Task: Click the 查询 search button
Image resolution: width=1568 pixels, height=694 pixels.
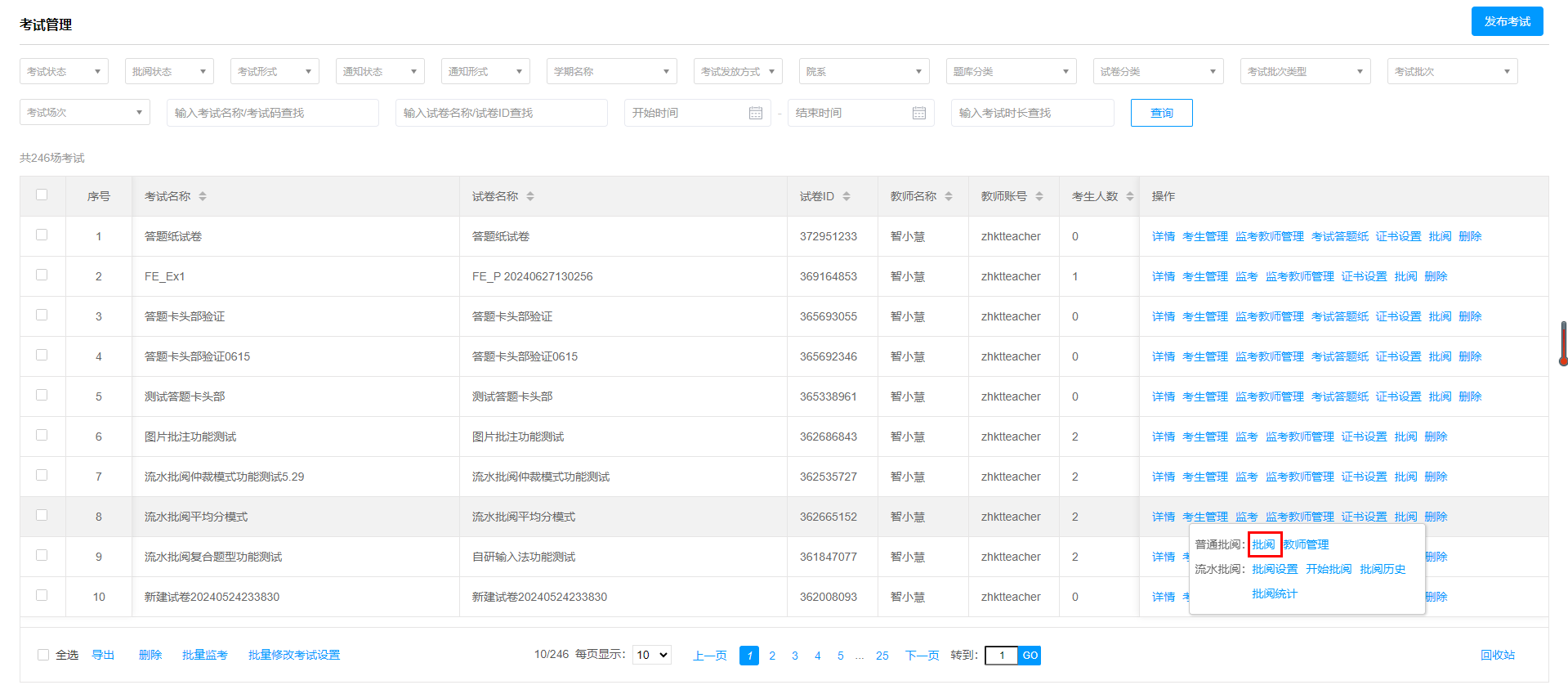Action: pos(1162,113)
